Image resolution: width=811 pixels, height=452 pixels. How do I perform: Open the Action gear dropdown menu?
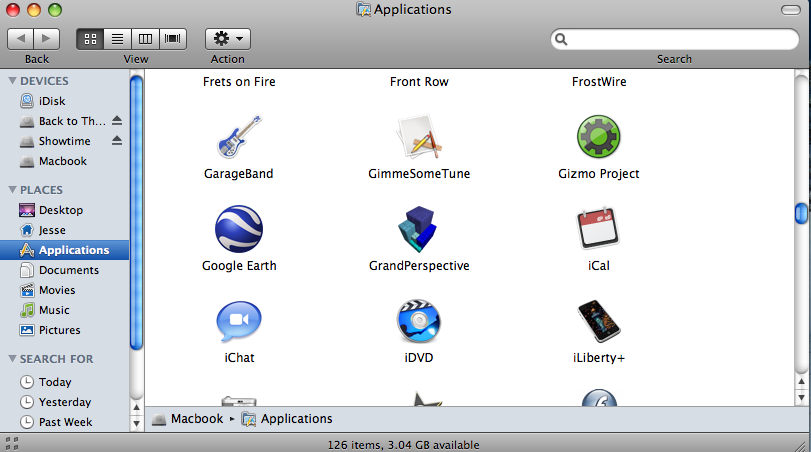228,39
